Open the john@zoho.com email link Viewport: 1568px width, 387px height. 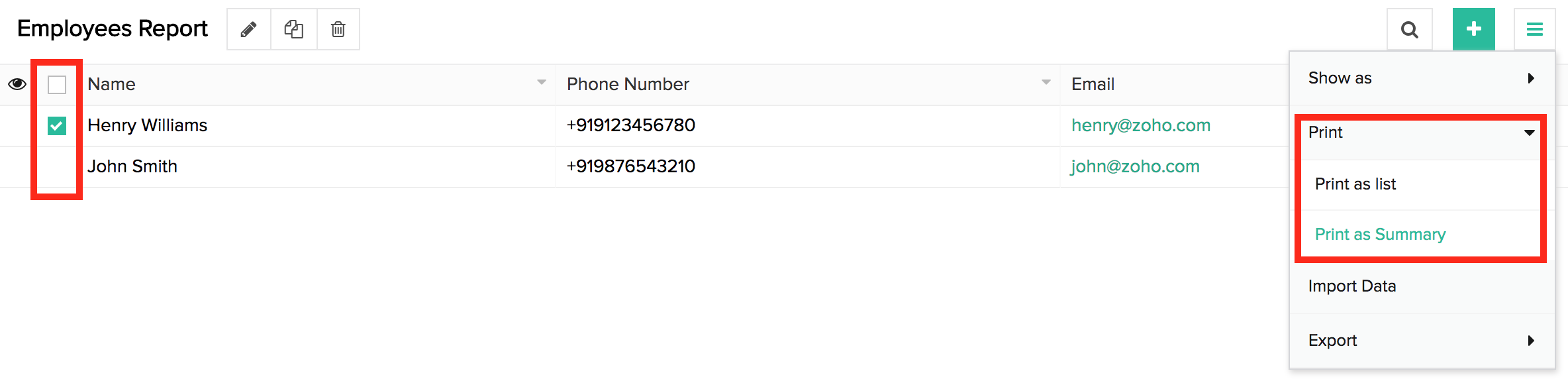coord(1135,166)
